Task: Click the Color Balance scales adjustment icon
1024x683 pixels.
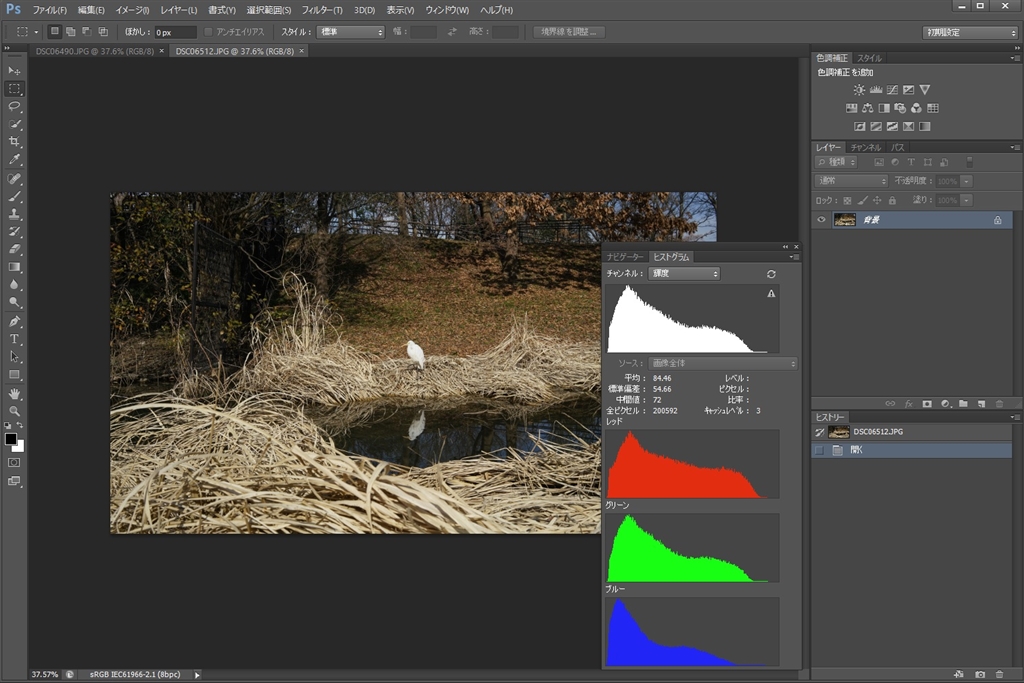Action: click(x=868, y=108)
